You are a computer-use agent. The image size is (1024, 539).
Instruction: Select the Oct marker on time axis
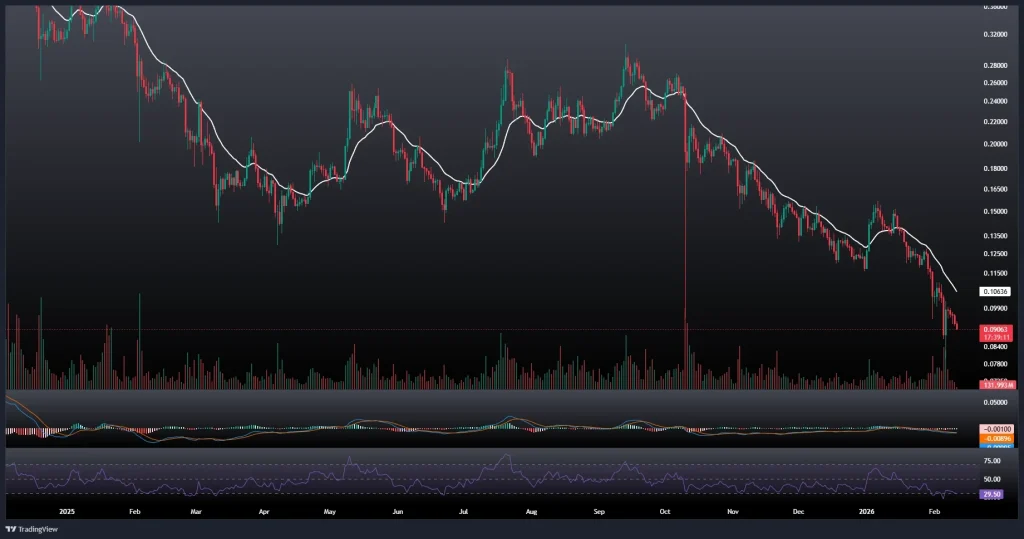(x=665, y=509)
